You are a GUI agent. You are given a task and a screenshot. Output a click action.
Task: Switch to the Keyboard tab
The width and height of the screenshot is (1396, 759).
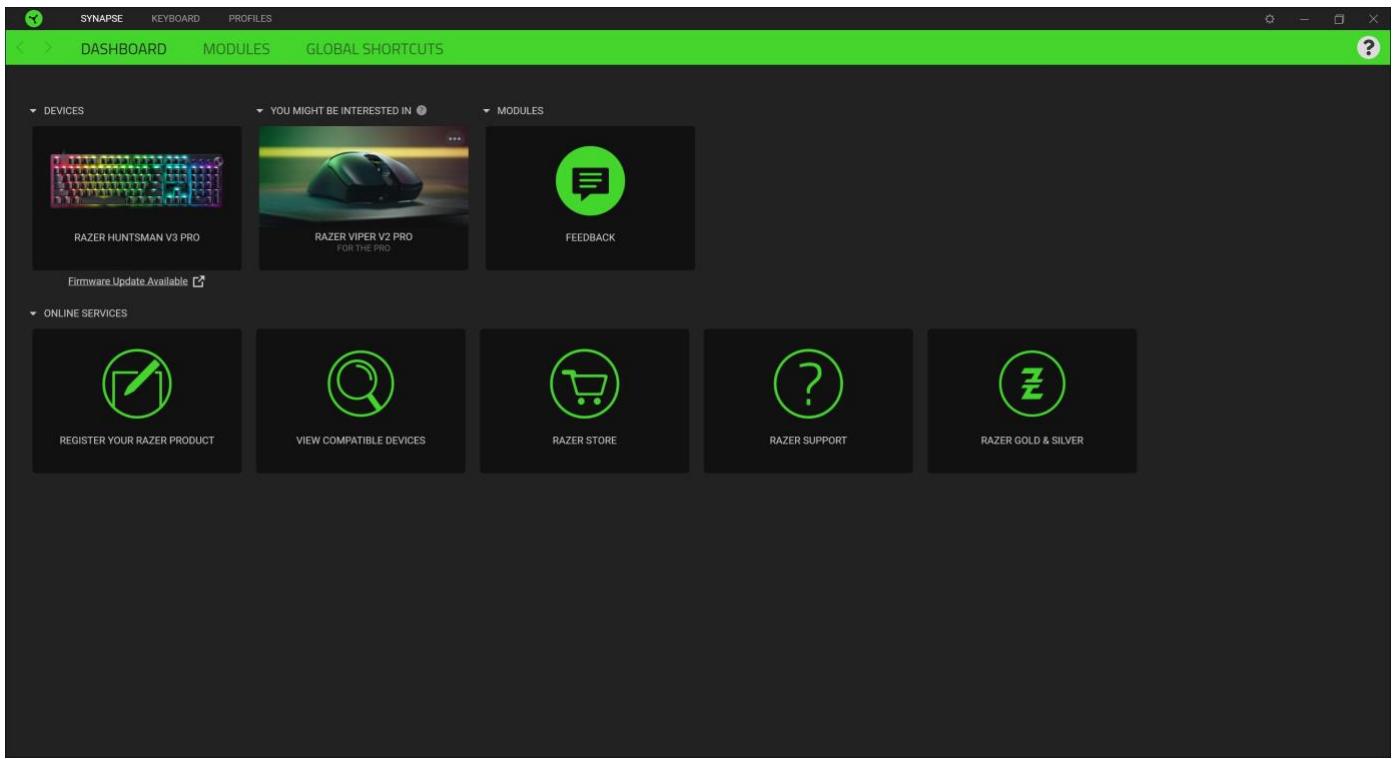pyautogui.click(x=175, y=19)
